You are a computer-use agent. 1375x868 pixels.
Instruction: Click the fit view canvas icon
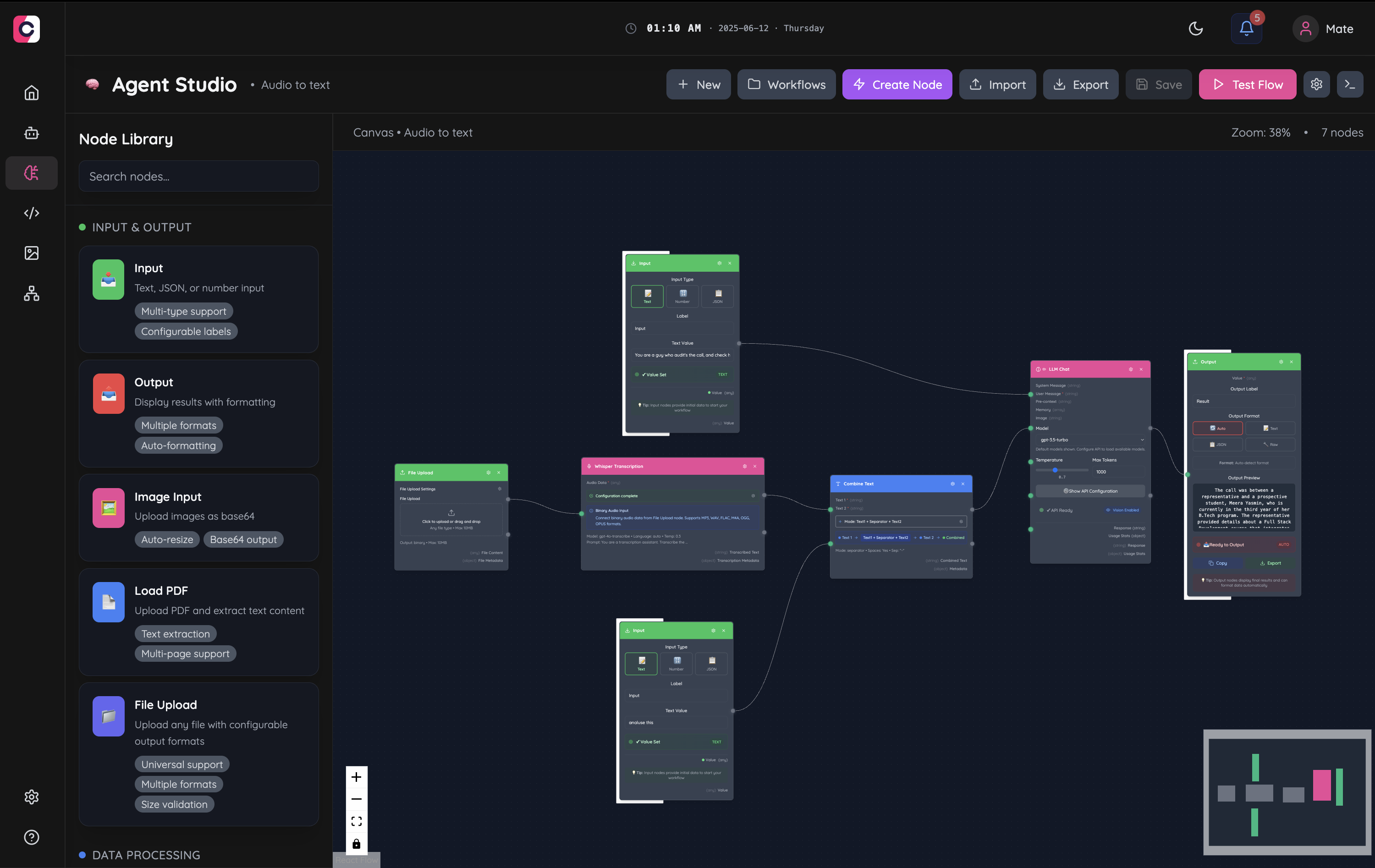click(356, 821)
